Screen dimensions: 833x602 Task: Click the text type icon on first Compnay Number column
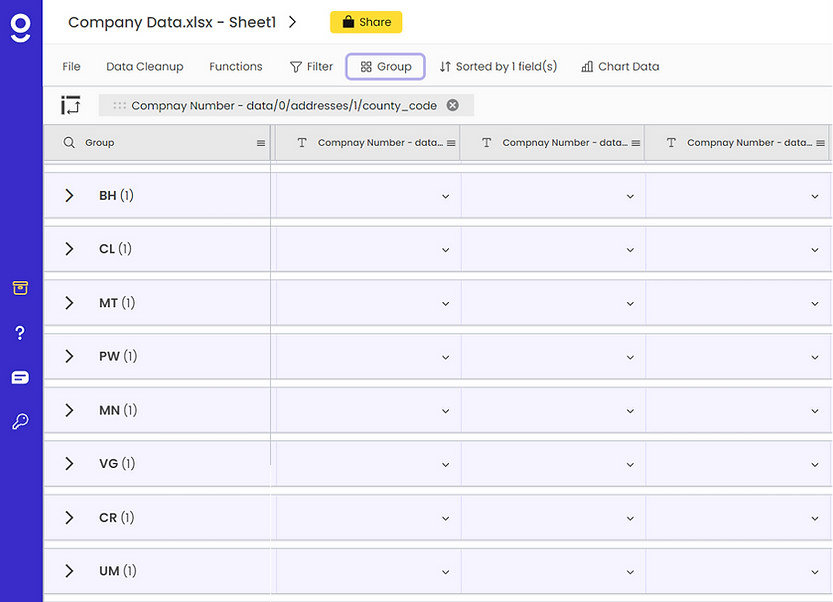pyautogui.click(x=301, y=142)
